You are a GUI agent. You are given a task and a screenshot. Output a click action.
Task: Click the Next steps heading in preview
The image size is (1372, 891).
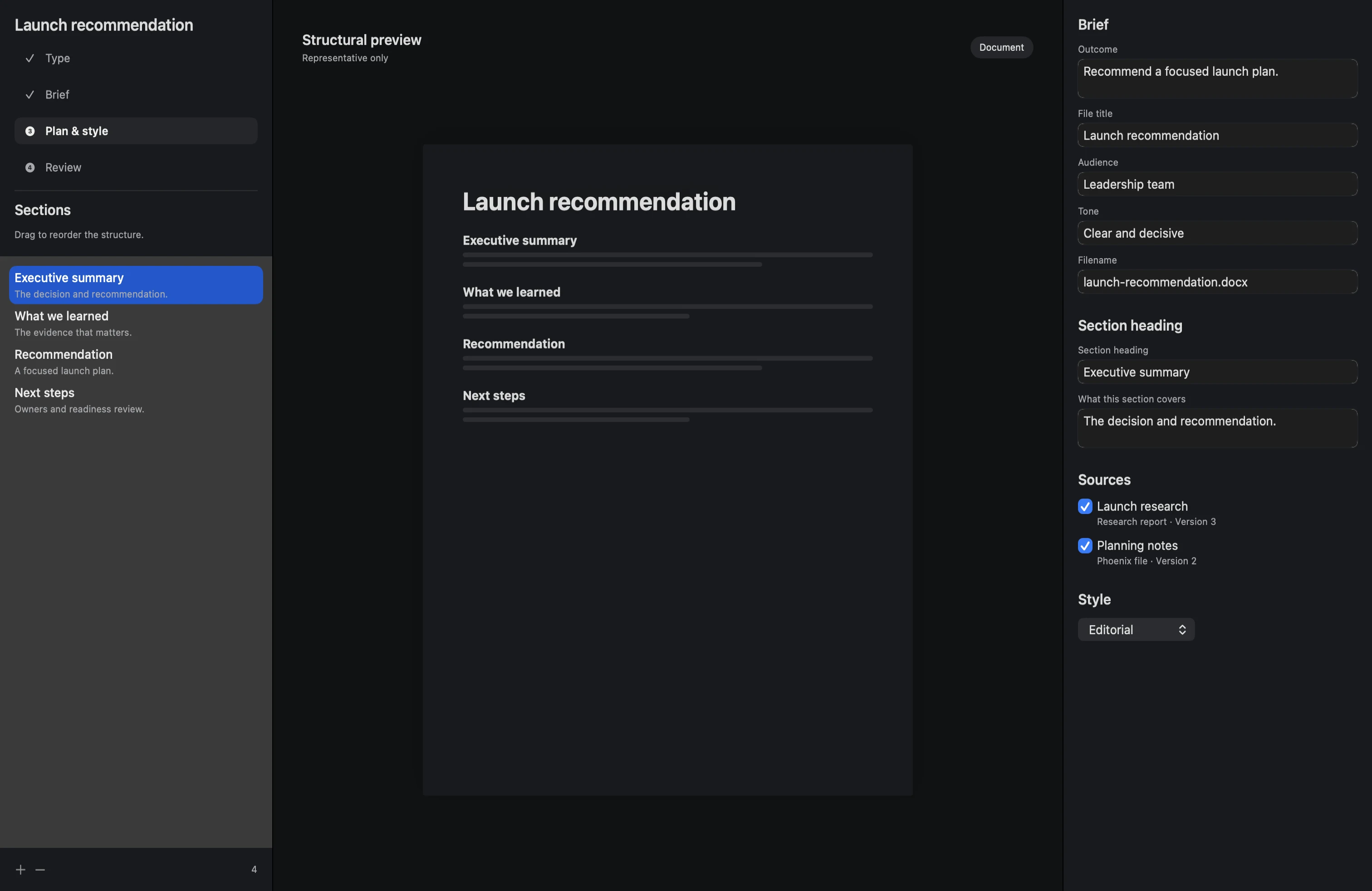(x=494, y=396)
